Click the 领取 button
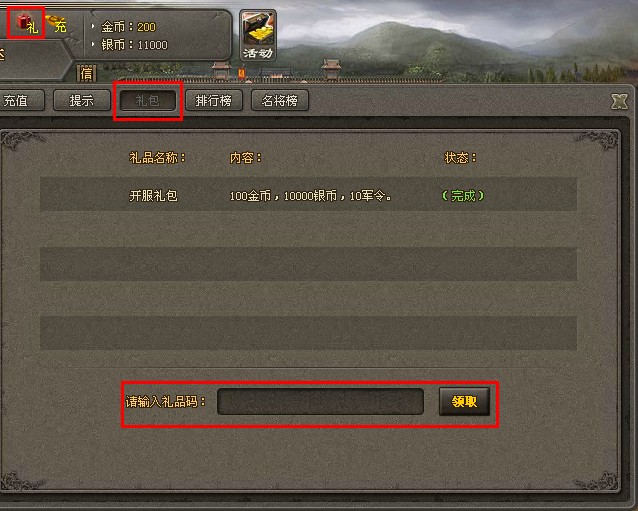Image resolution: width=638 pixels, height=511 pixels. pyautogui.click(x=464, y=402)
